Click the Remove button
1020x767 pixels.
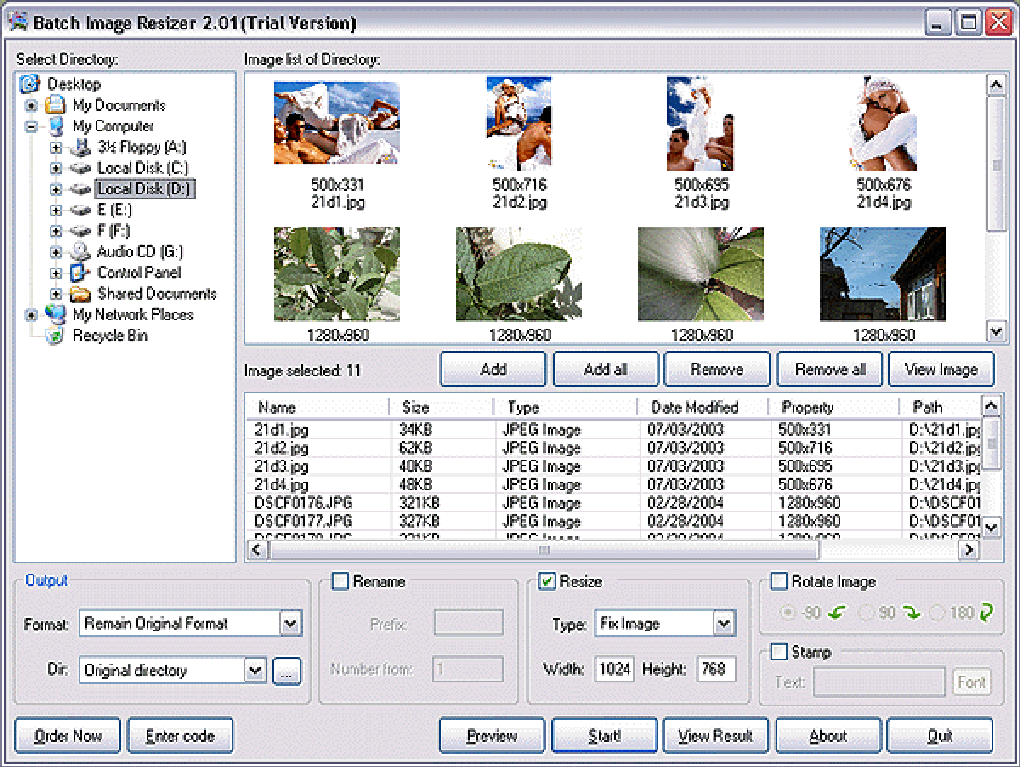pos(717,369)
